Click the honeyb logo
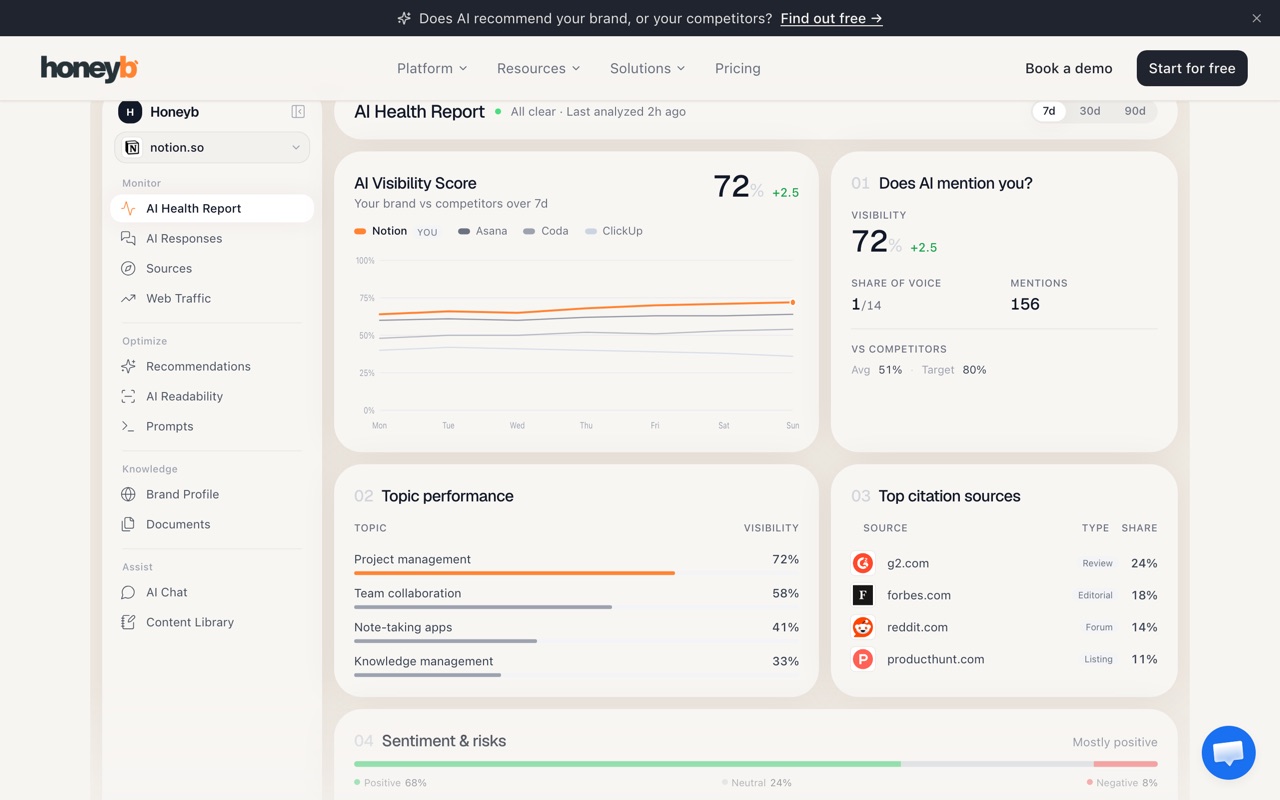Screen dimensions: 1280x800 tap(89, 68)
